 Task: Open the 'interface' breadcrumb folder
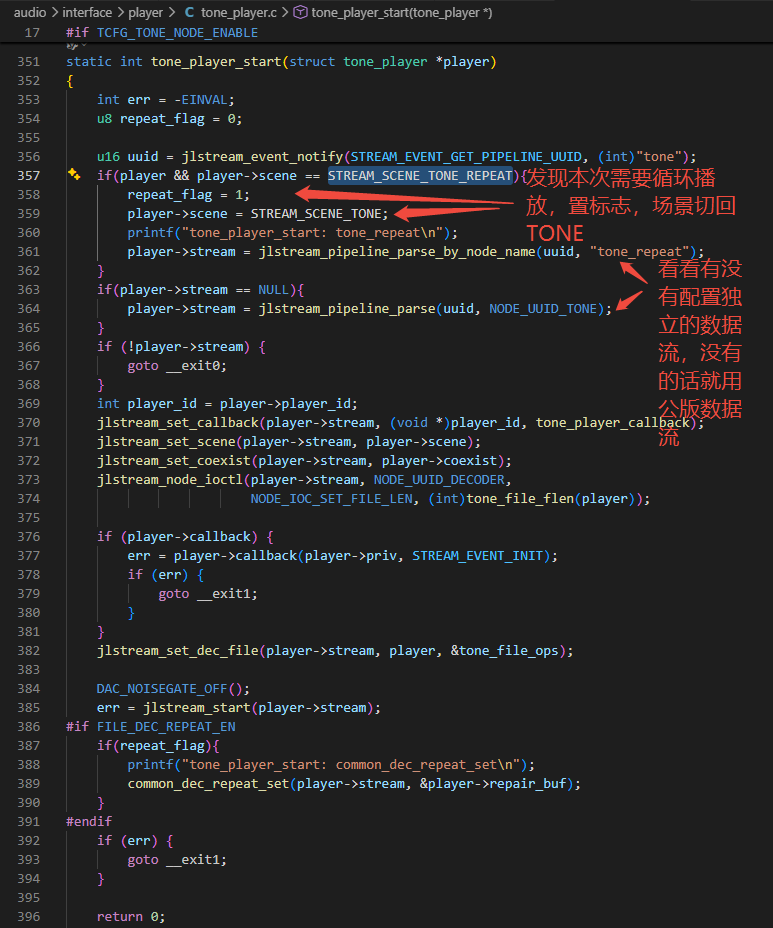point(87,12)
